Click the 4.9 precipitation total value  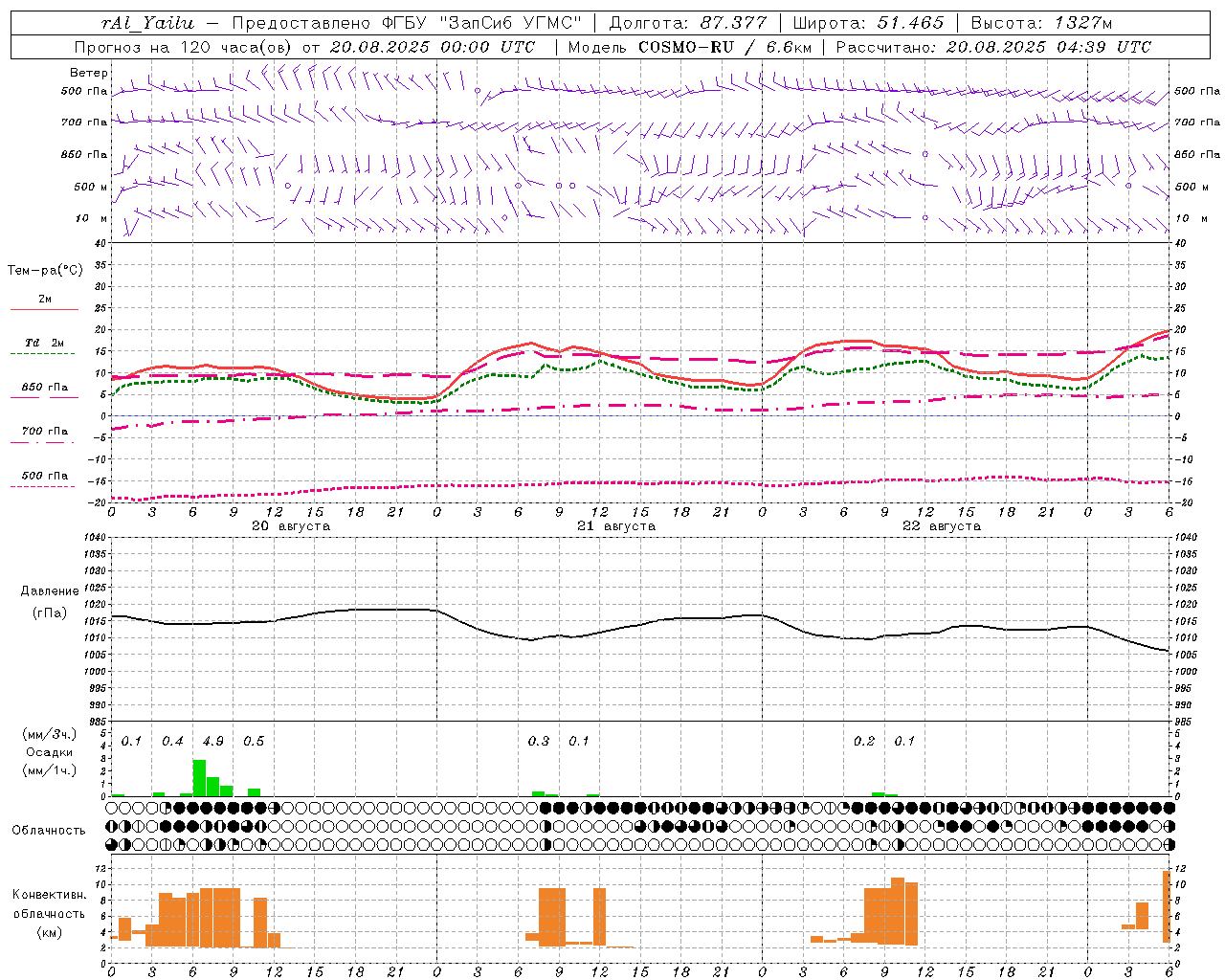pyautogui.click(x=213, y=742)
